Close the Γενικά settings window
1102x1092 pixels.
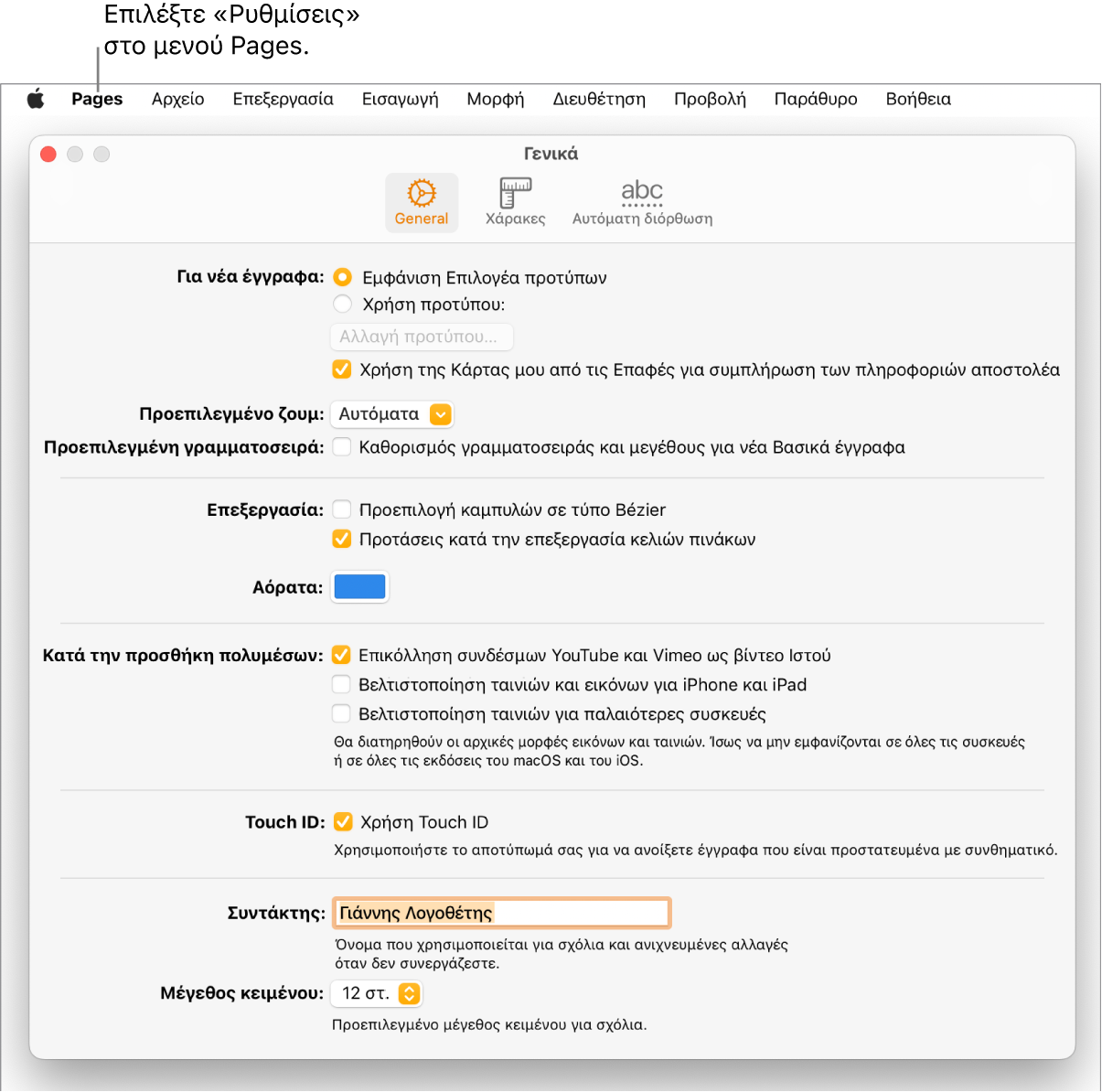[x=48, y=155]
